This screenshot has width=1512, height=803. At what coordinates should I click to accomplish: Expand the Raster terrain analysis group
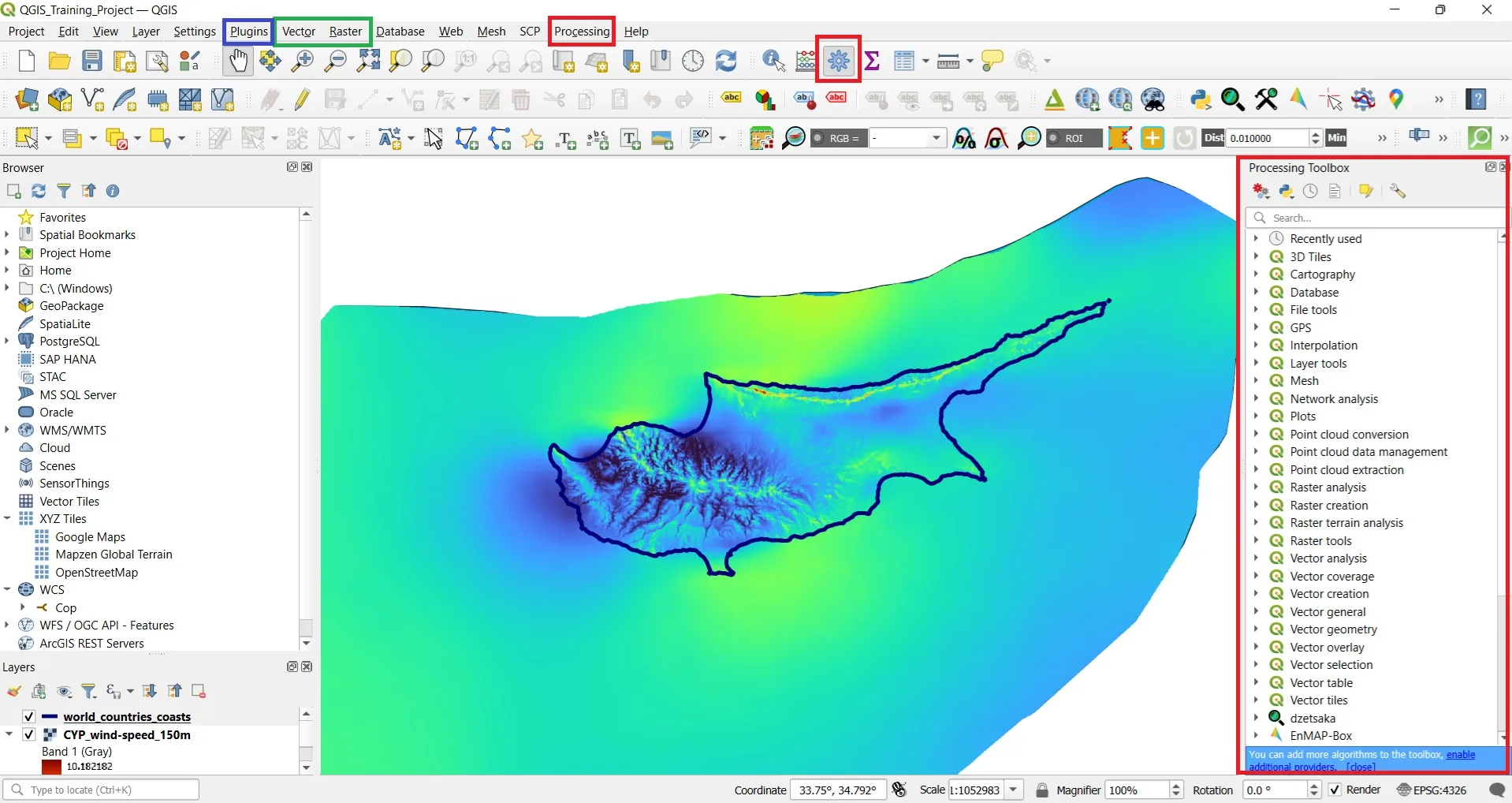point(1256,522)
